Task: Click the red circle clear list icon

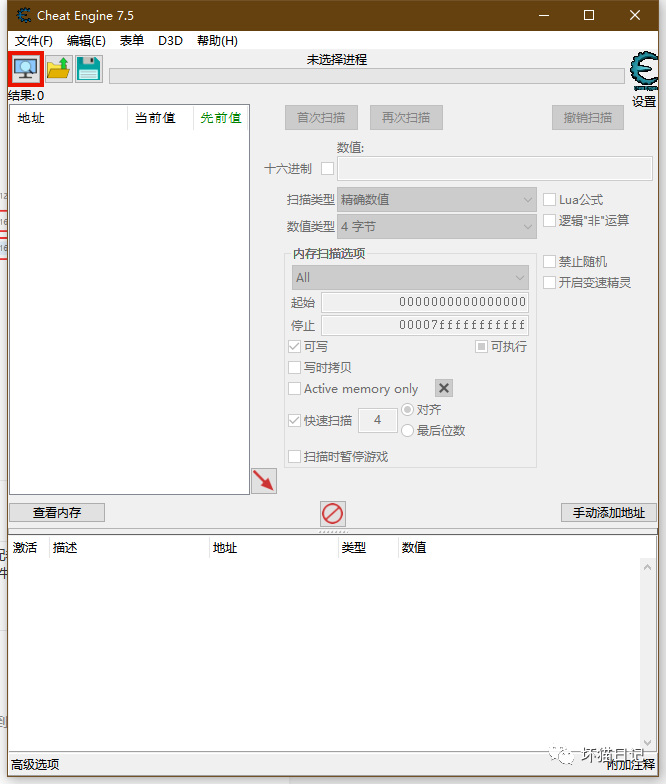Action: pos(332,514)
